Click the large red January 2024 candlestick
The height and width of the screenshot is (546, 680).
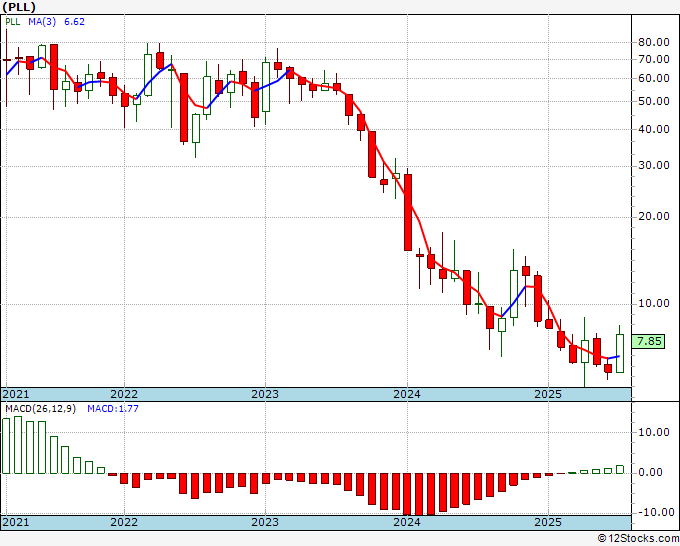(408, 212)
